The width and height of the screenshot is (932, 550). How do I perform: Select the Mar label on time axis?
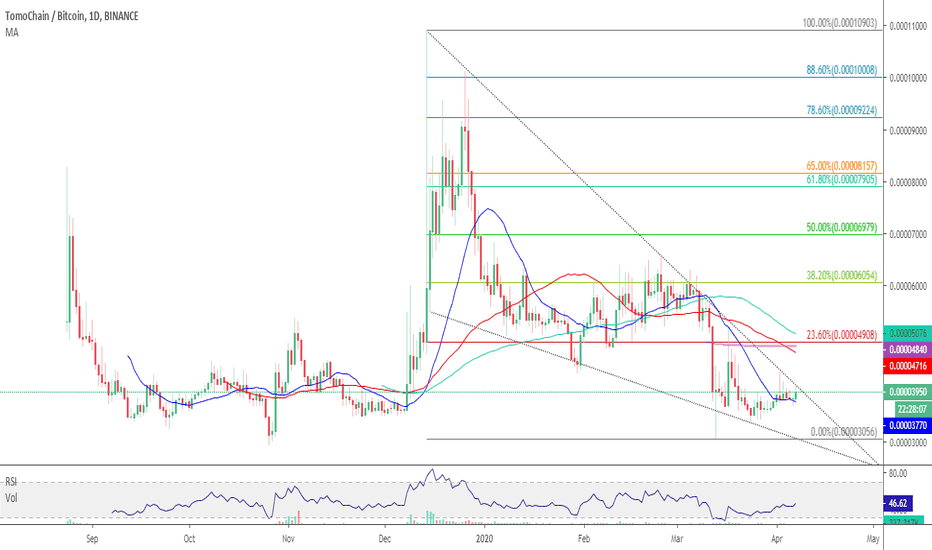[x=677, y=539]
